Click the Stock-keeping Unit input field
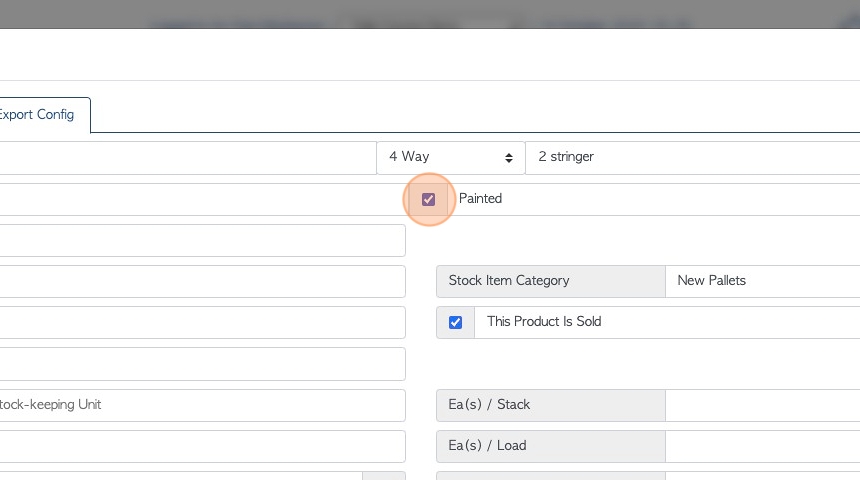Image resolution: width=860 pixels, height=480 pixels. click(202, 405)
